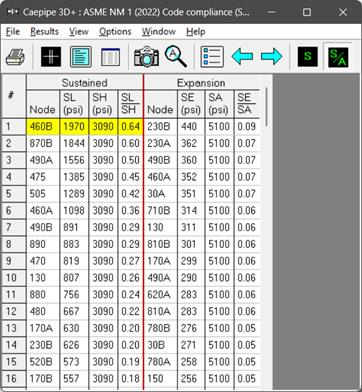Click Expansion node 230B in row 1

pyautogui.click(x=160, y=127)
